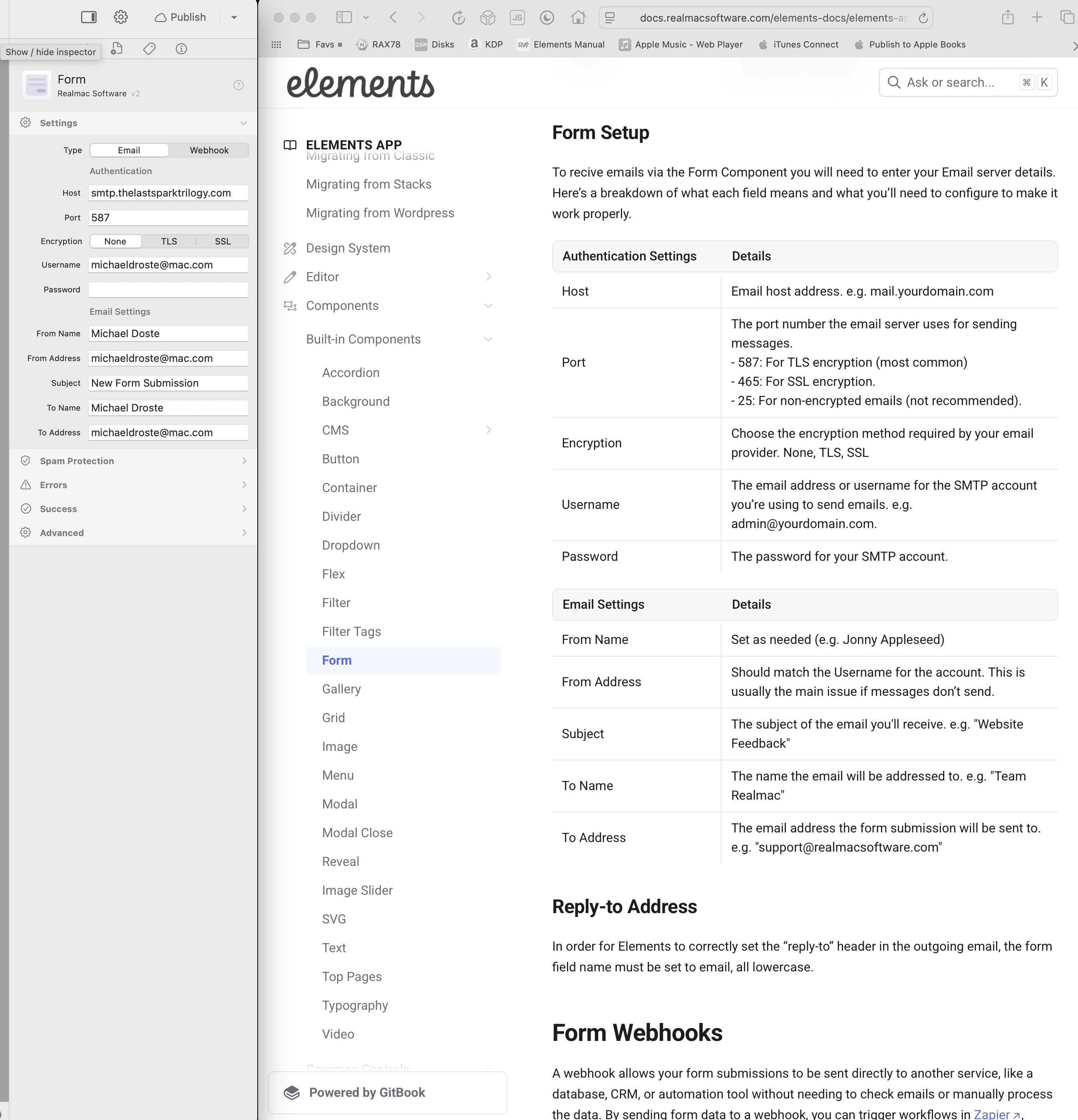Viewport: 1078px width, 1120px height.
Task: Click the Form component thumbnail icon
Action: pyautogui.click(x=37, y=85)
